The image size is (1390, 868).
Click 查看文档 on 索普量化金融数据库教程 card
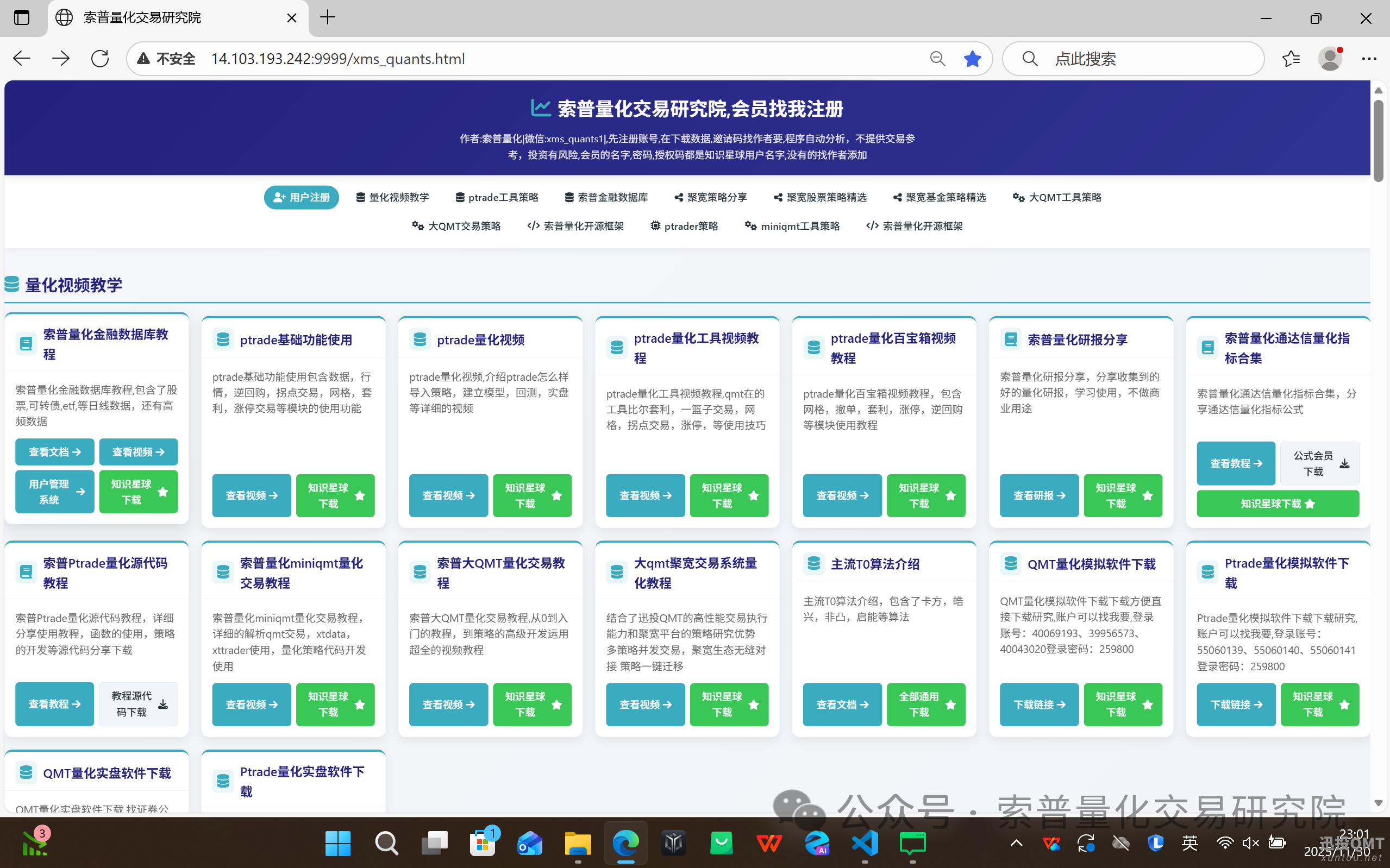click(x=54, y=452)
